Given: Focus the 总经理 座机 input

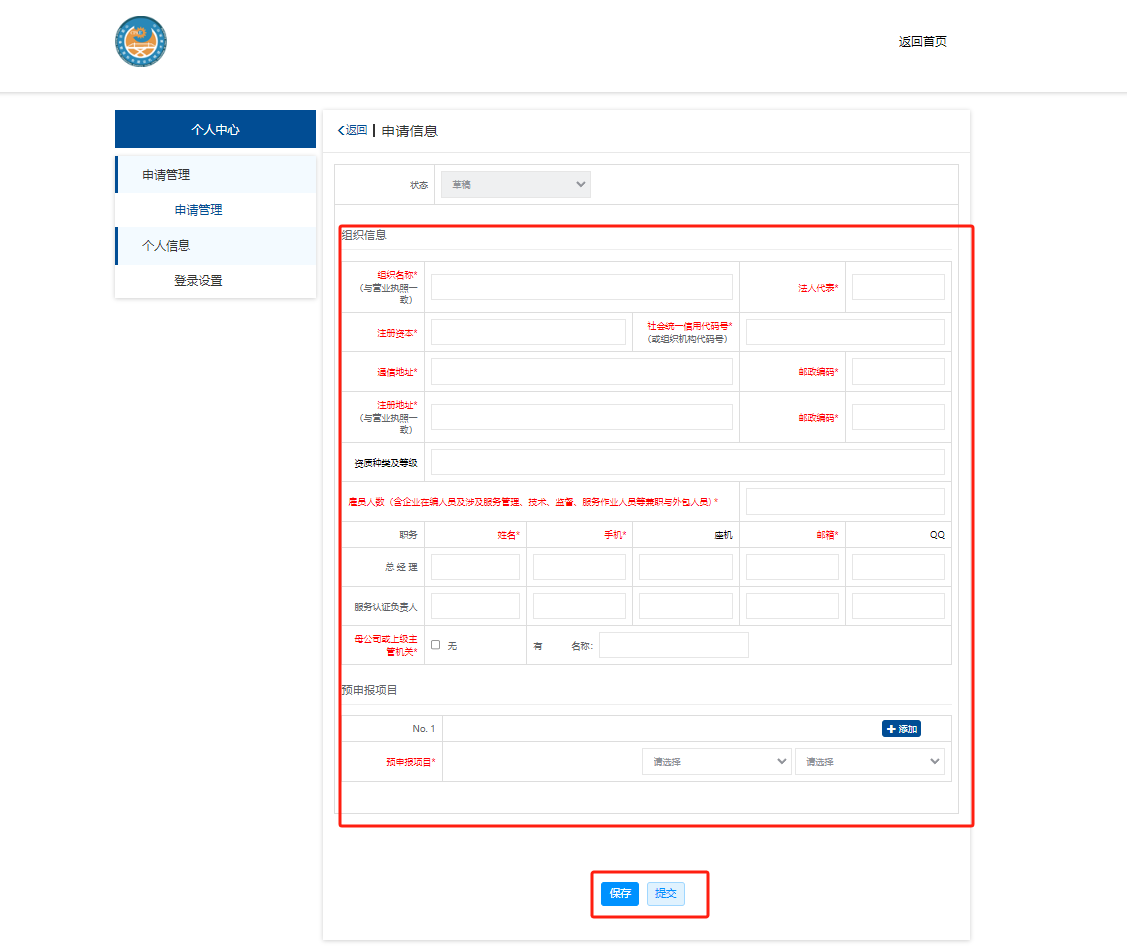Looking at the screenshot, I should 686,567.
